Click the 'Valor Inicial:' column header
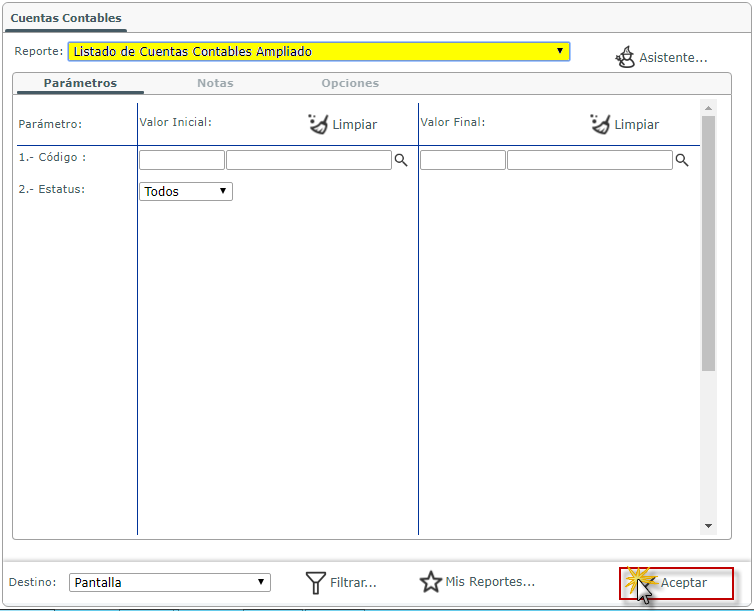 176,122
